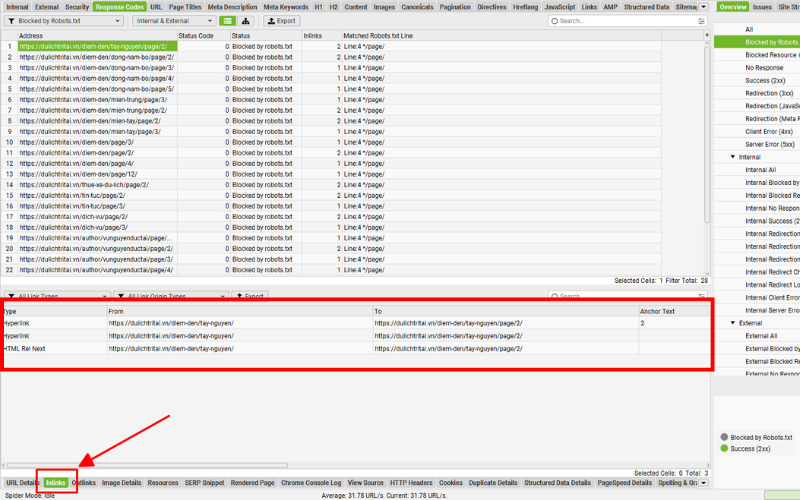Open the H1 tab

point(318,7)
